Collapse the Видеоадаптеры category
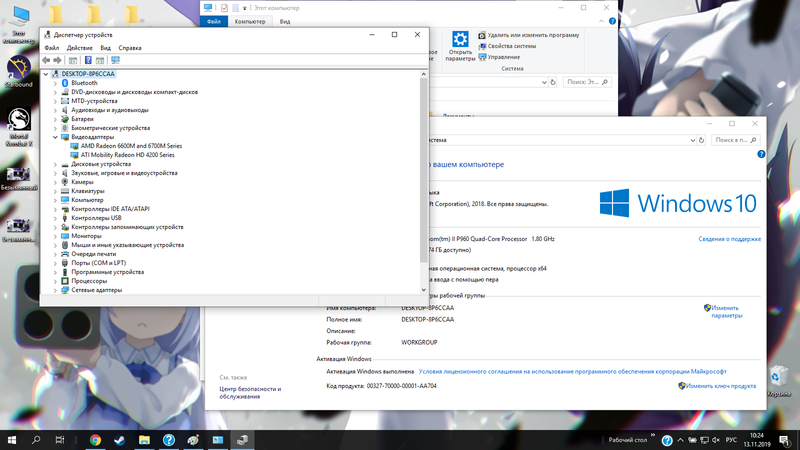800x450 pixels. click(56, 137)
